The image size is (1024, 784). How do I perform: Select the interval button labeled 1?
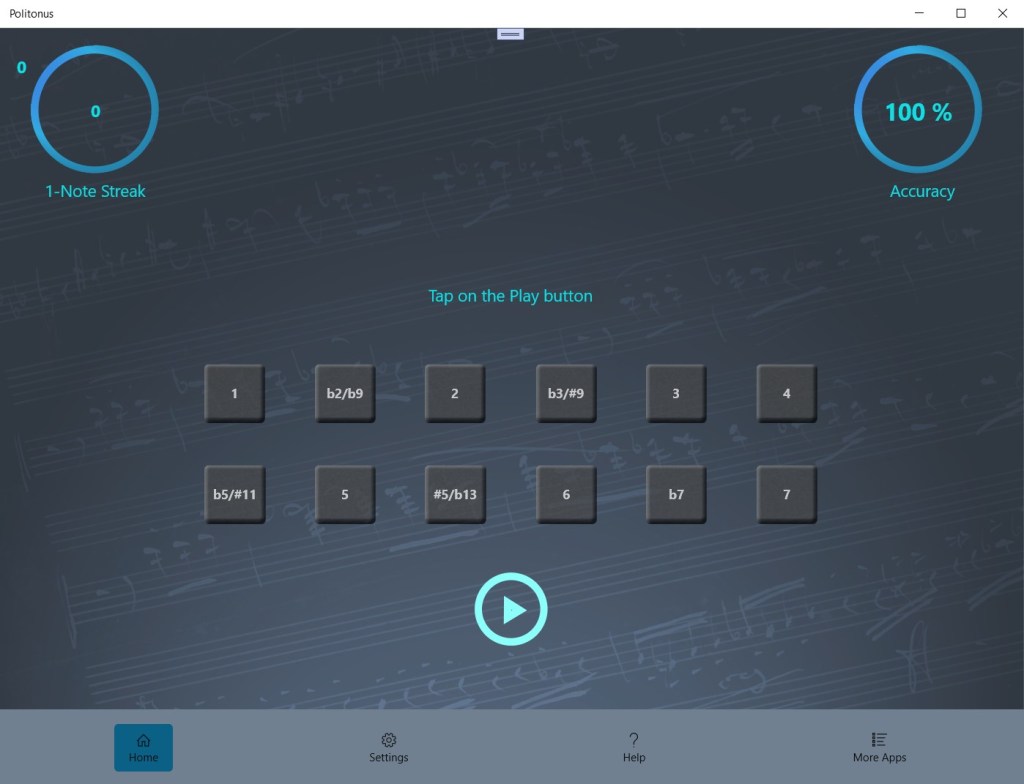(234, 393)
